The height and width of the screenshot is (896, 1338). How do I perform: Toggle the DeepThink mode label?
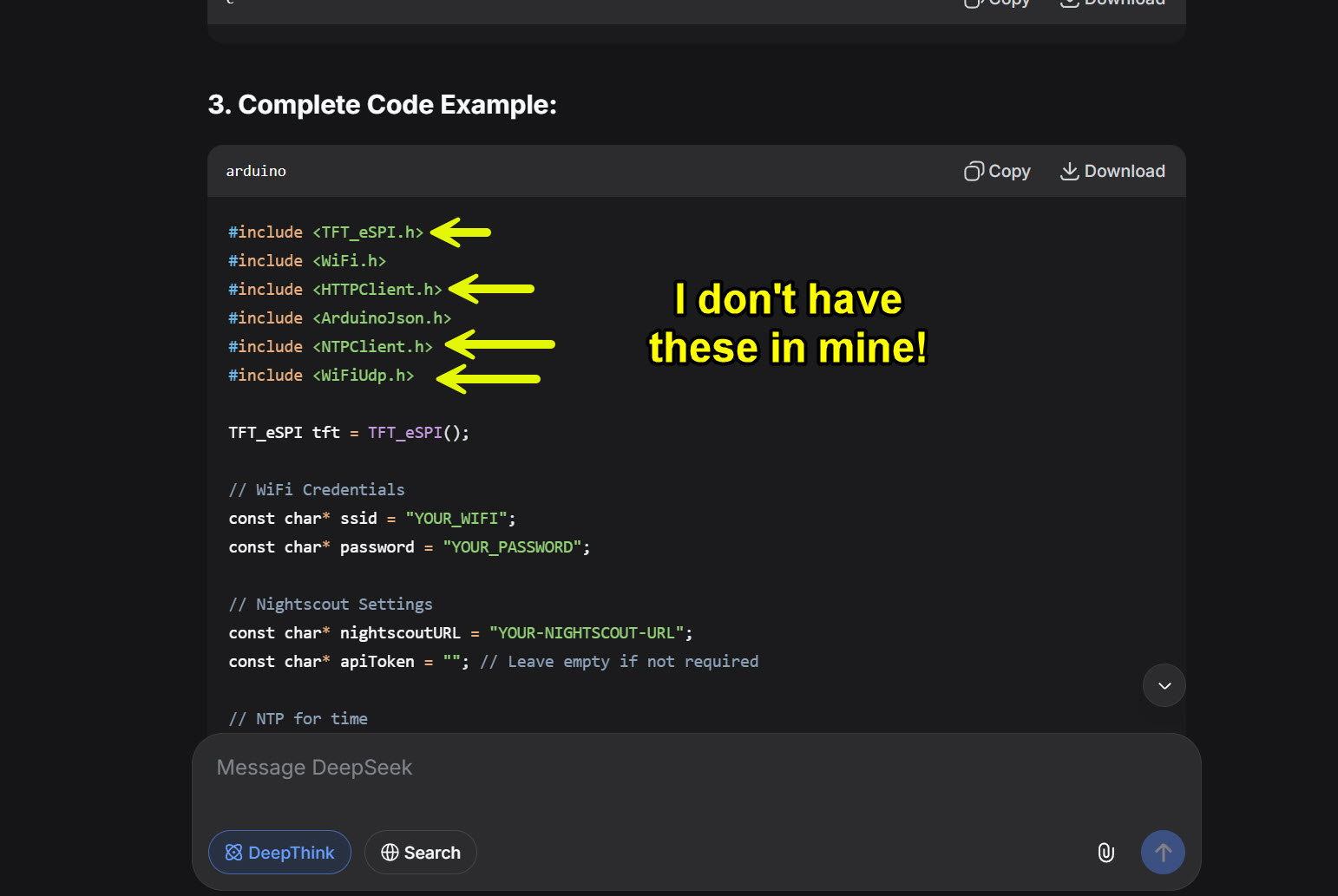pyautogui.click(x=291, y=853)
